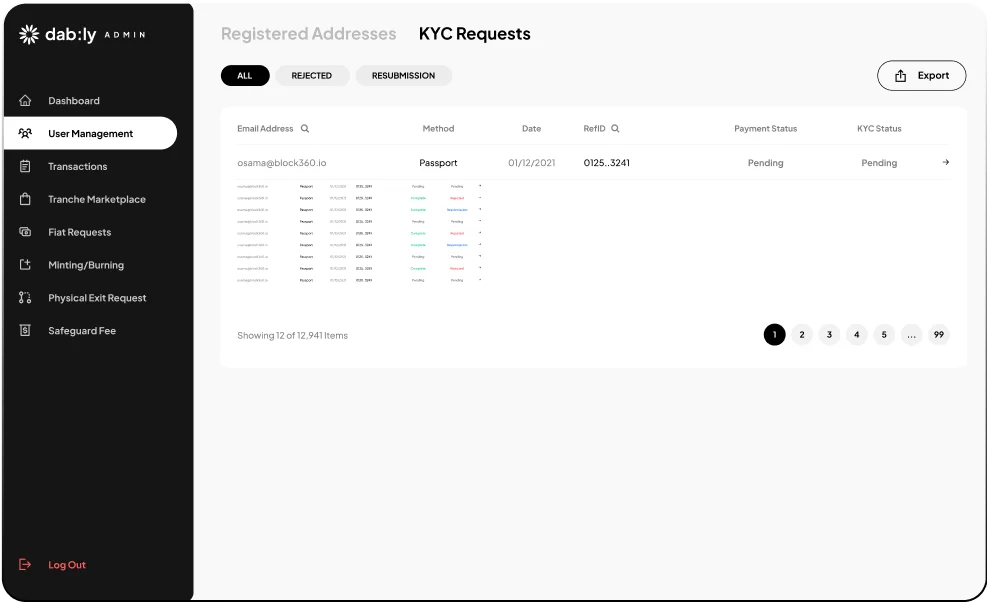Open the Safeguard Fee icon
The width and height of the screenshot is (987, 602).
tap(25, 330)
